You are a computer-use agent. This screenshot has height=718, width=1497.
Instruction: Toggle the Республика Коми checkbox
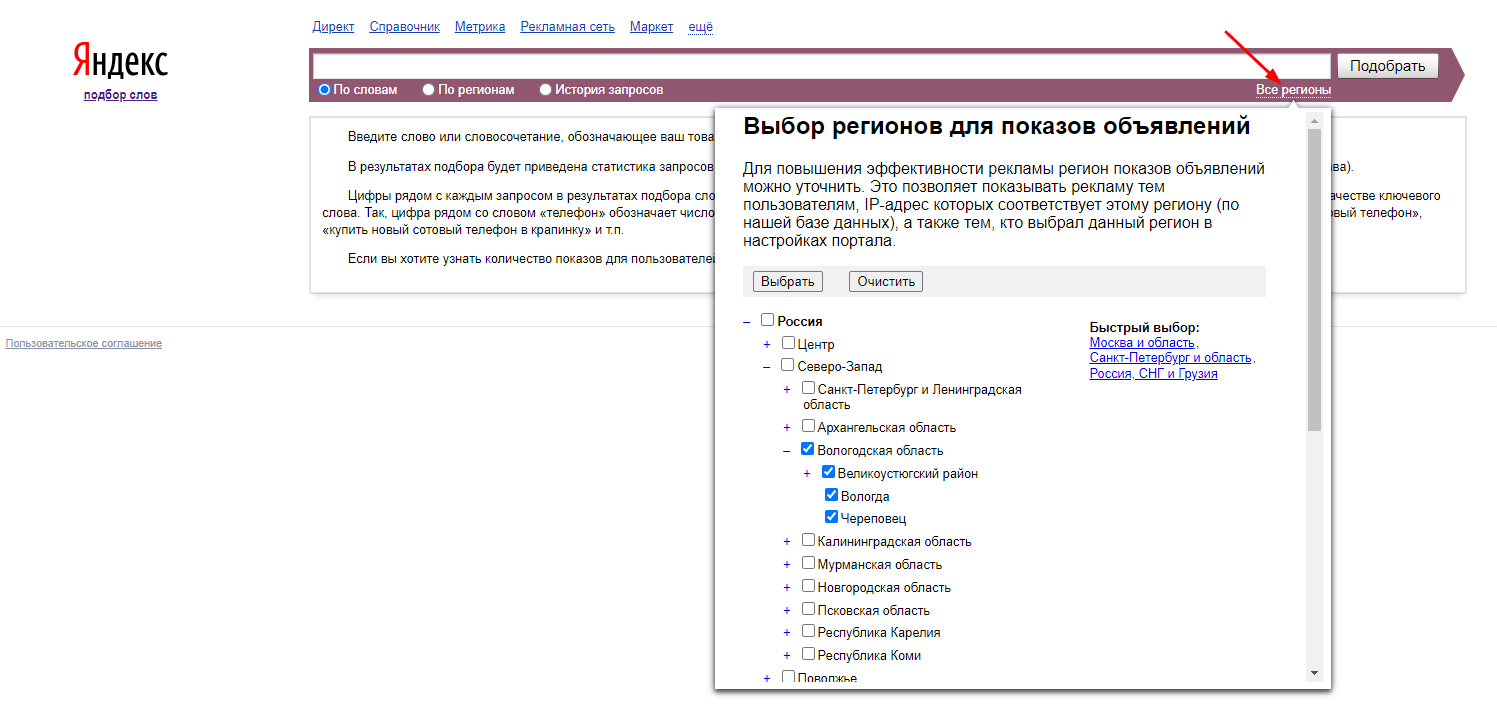tap(808, 654)
